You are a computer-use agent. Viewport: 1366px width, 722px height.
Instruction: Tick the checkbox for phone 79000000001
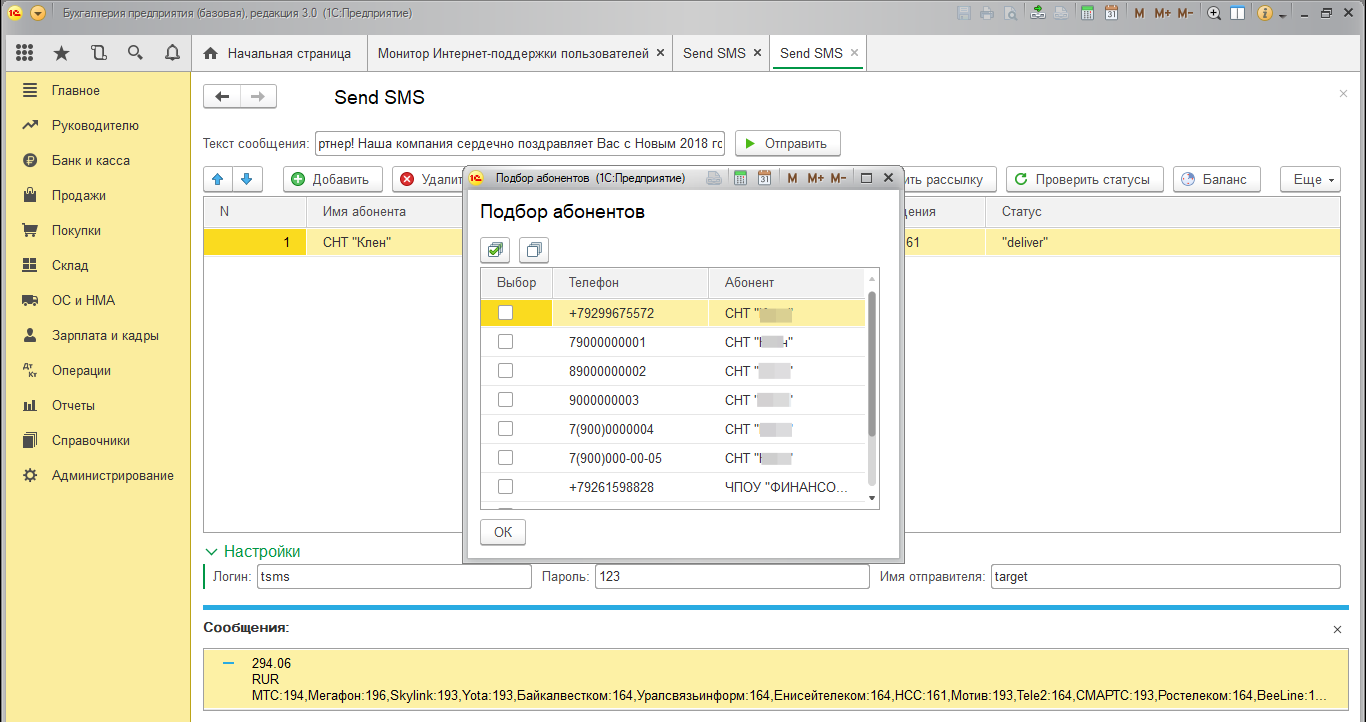point(505,342)
